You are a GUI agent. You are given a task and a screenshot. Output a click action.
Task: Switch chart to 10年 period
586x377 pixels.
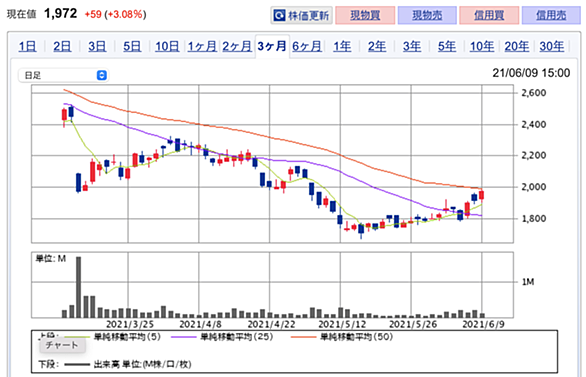482,47
